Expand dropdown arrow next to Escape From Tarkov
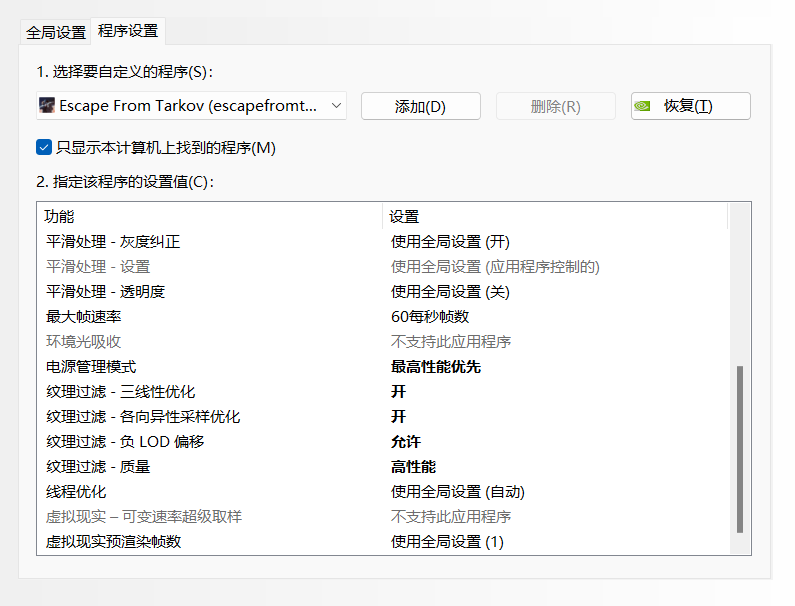Screen dimensions: 795x606 [336, 105]
